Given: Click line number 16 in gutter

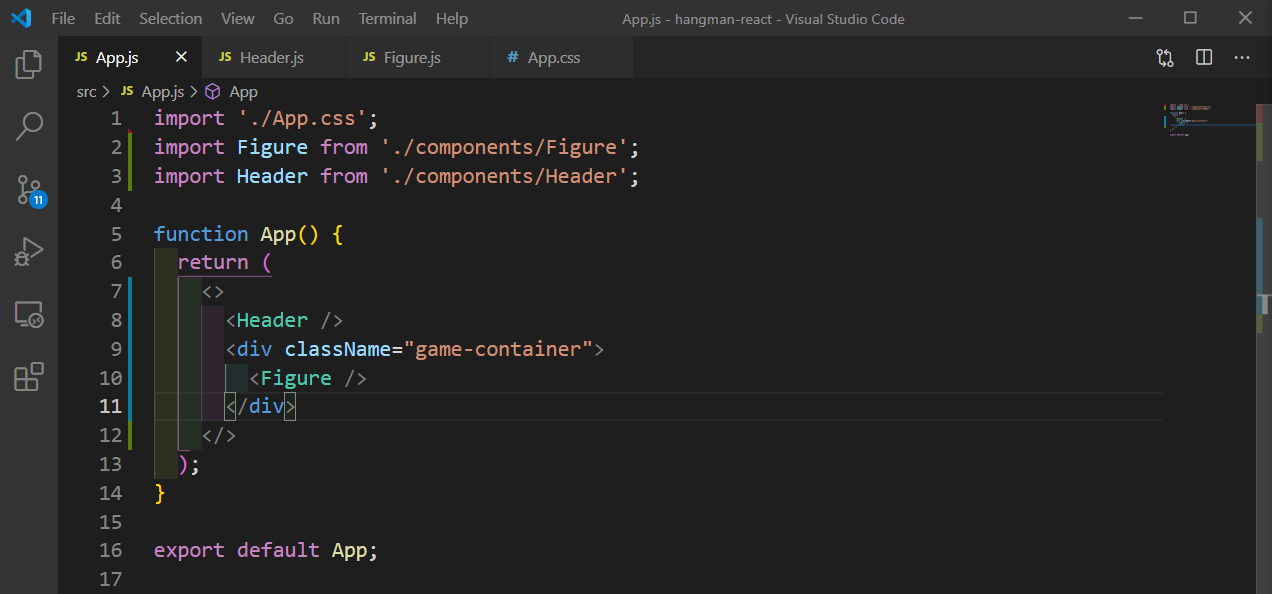Looking at the screenshot, I should pyautogui.click(x=110, y=551).
